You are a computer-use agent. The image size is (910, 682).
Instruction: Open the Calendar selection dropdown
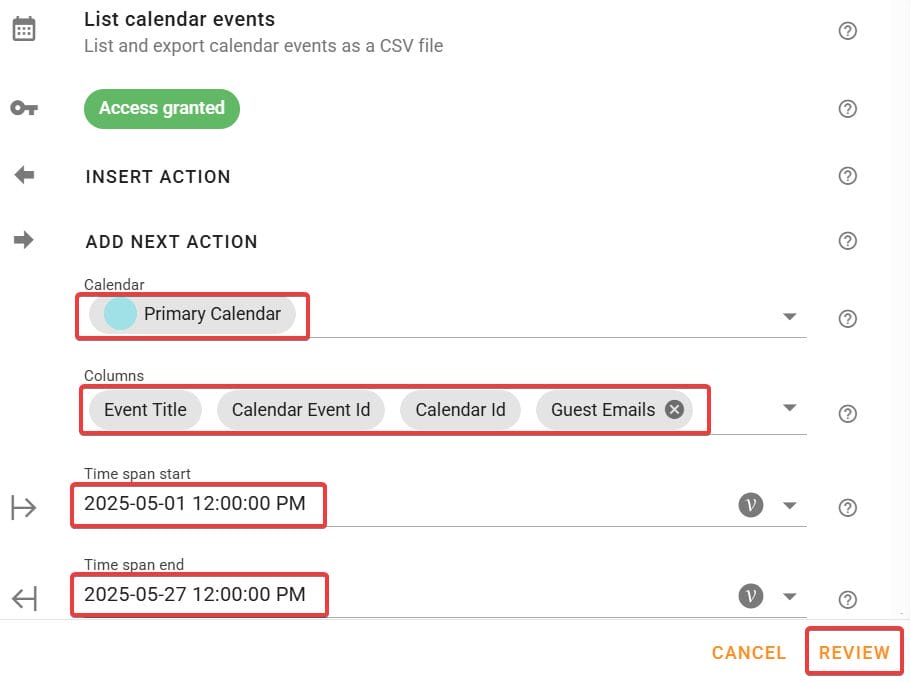[790, 316]
